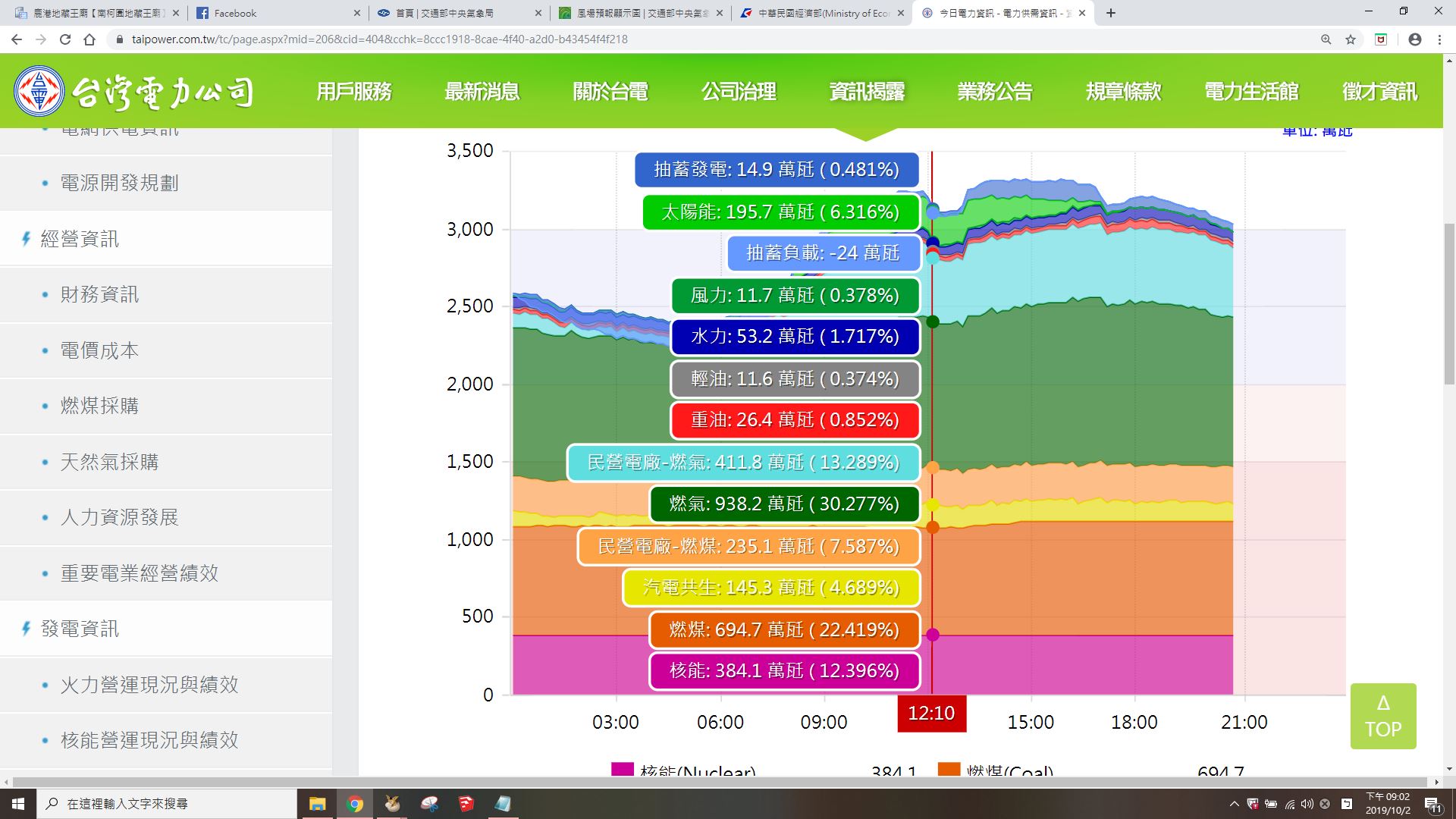Screen dimensions: 1456x819
Task: Open the 電力生活館 menu
Action: pos(1251,92)
